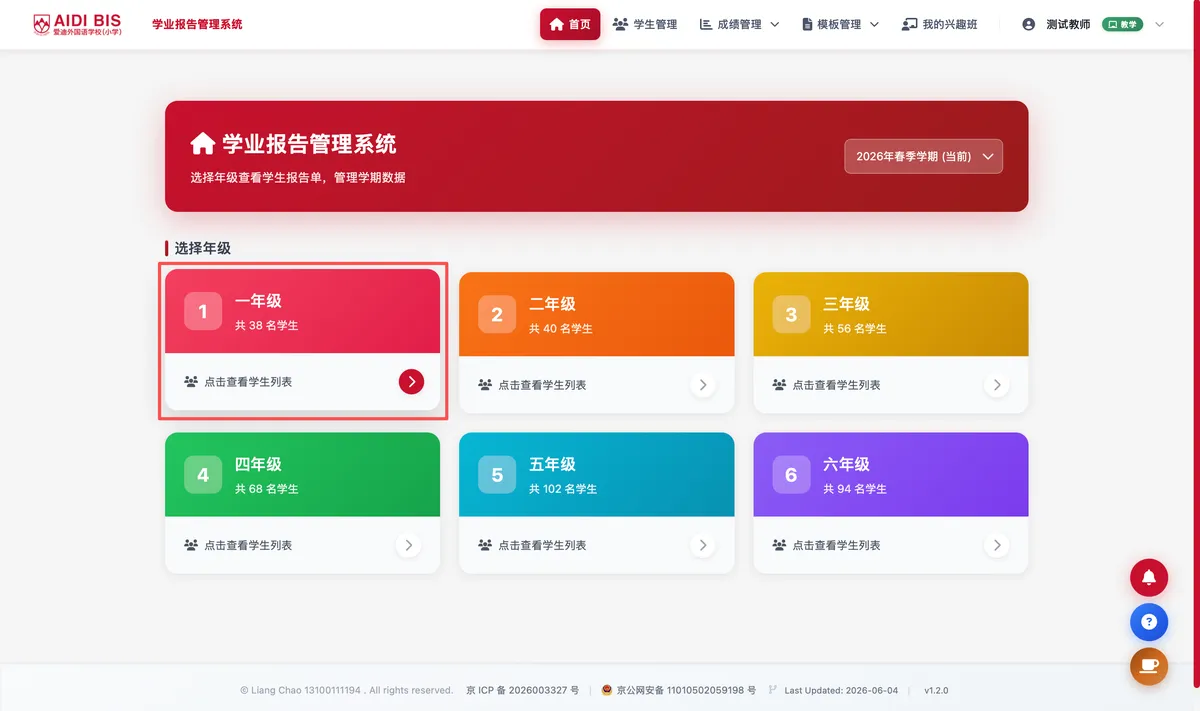The width and height of the screenshot is (1200, 711).
Task: View student list for 二年级
Action: 597,385
